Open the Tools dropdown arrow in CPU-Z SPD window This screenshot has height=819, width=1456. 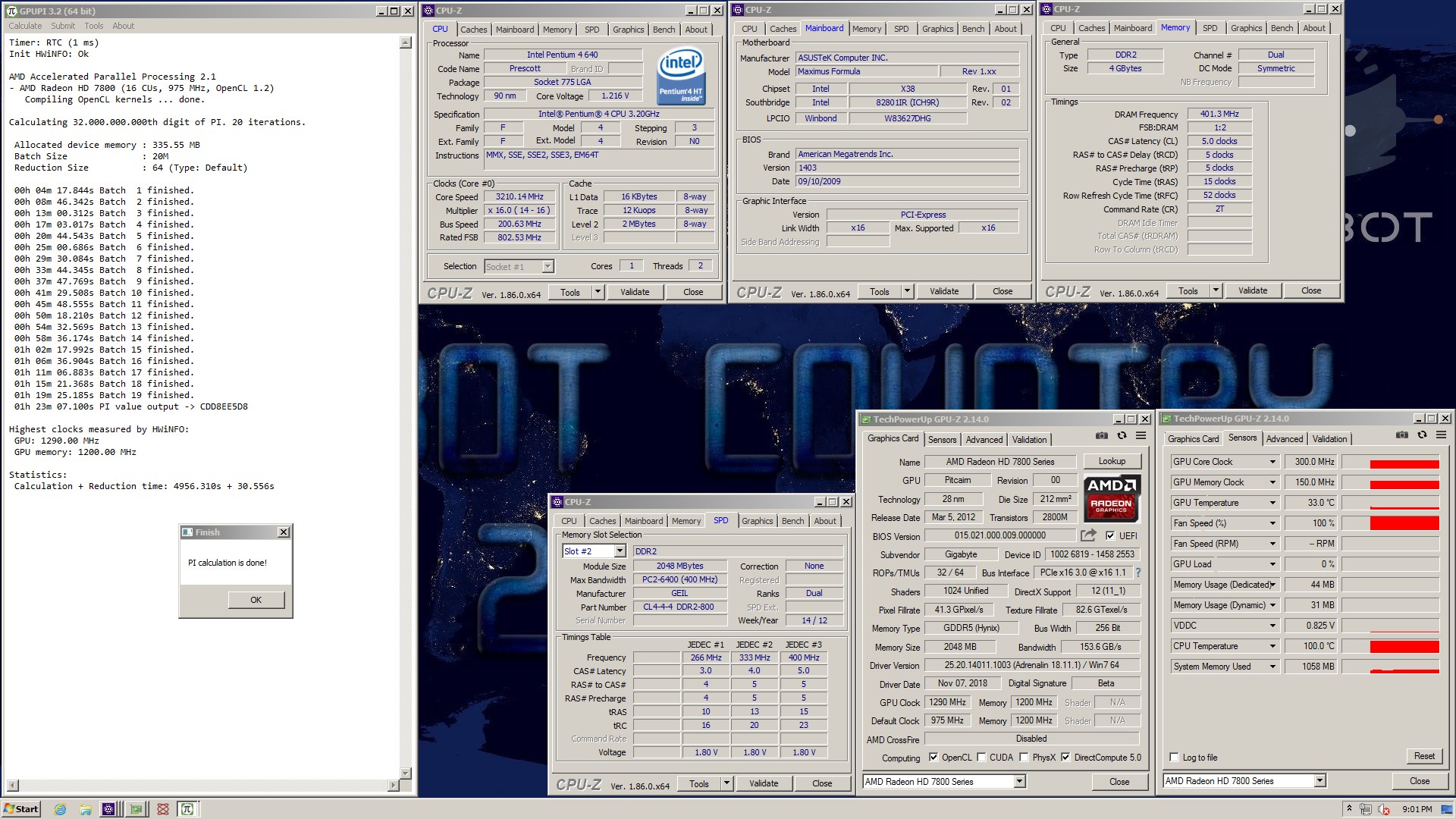click(x=726, y=783)
